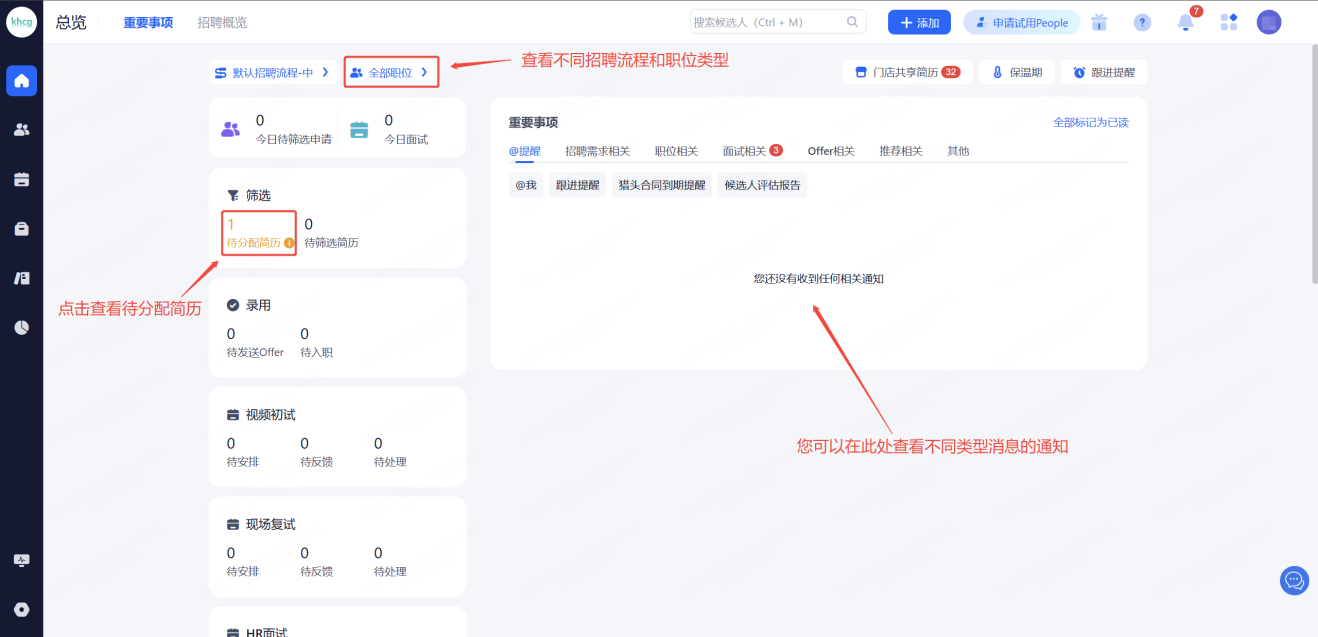
Task: Open the apps grid icon in header
Action: 1228,23
